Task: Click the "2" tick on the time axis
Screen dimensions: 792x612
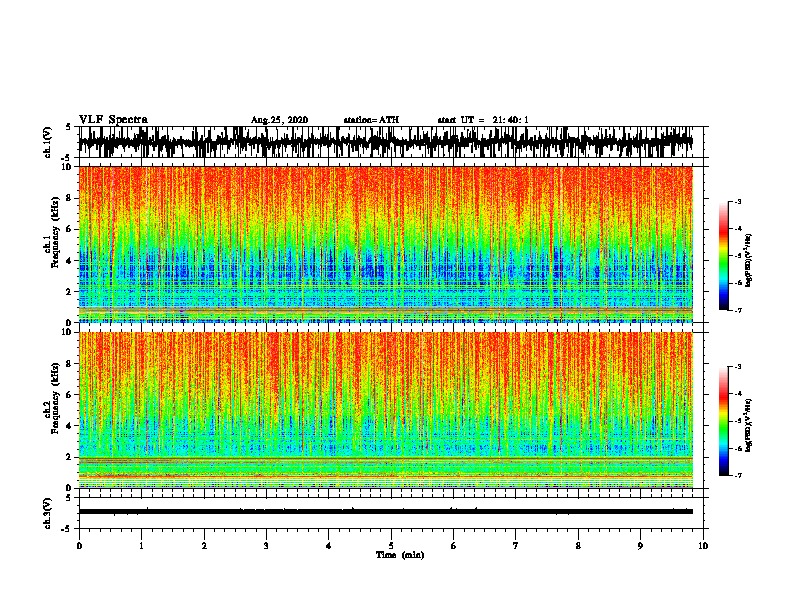Action: point(204,546)
